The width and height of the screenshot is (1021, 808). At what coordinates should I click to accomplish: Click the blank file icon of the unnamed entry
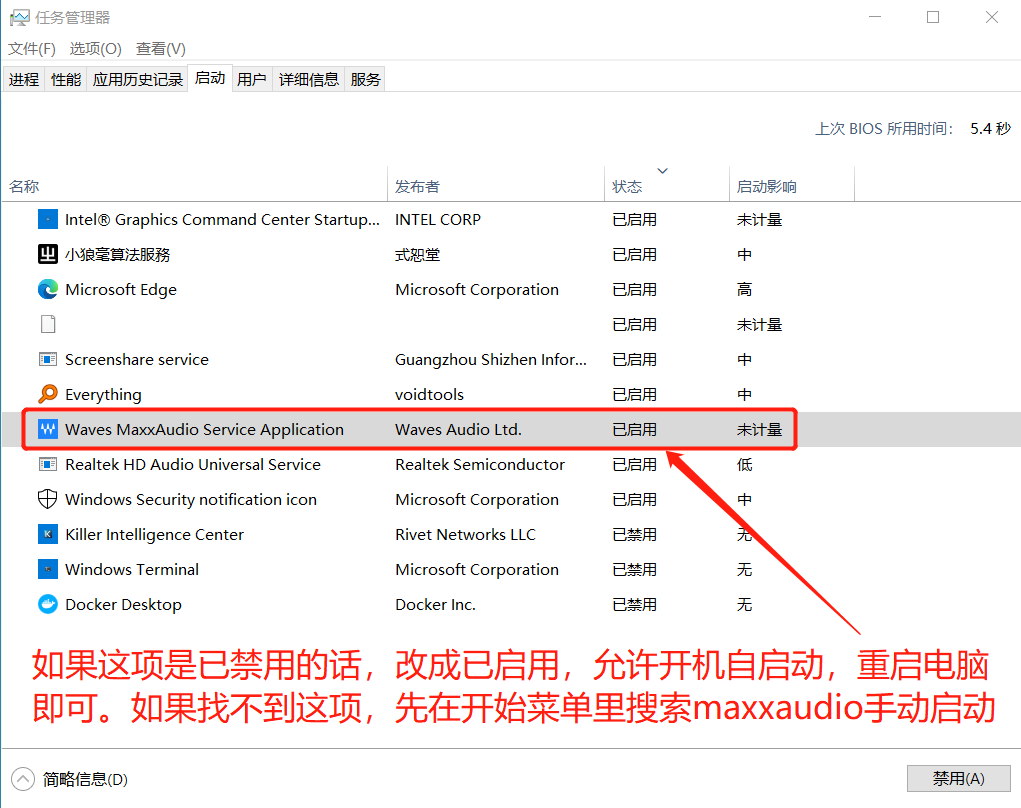48,324
